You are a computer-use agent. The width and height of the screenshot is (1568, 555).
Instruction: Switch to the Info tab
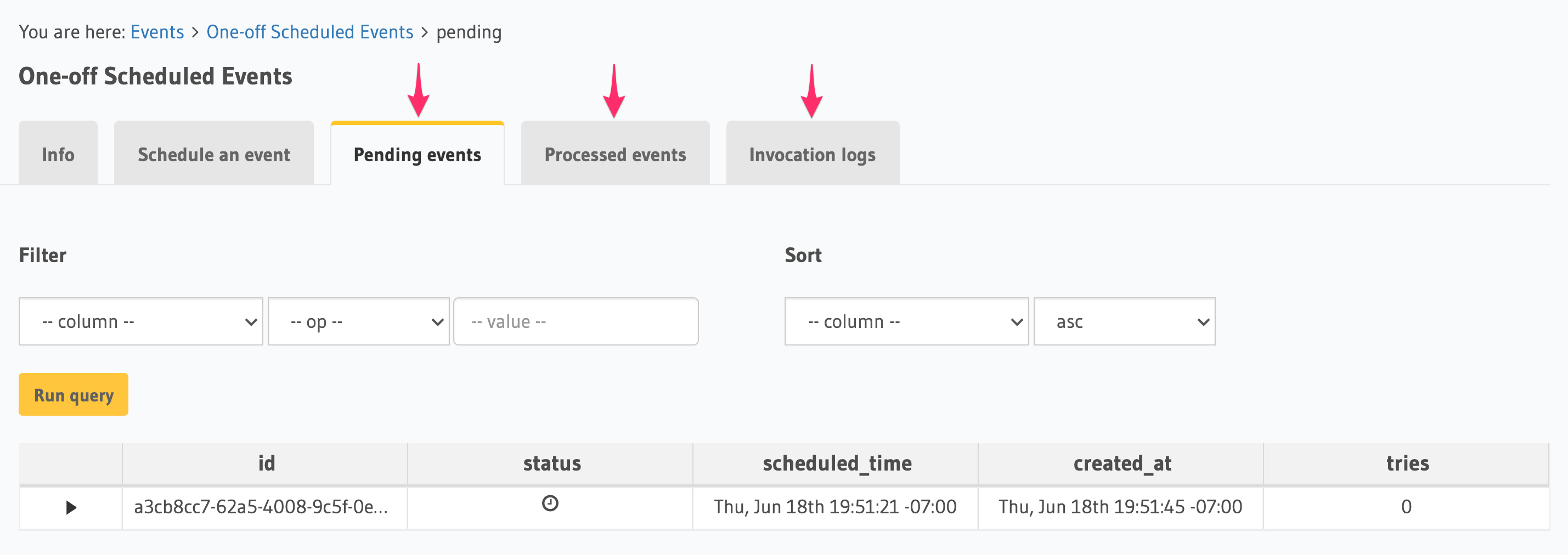coord(58,155)
